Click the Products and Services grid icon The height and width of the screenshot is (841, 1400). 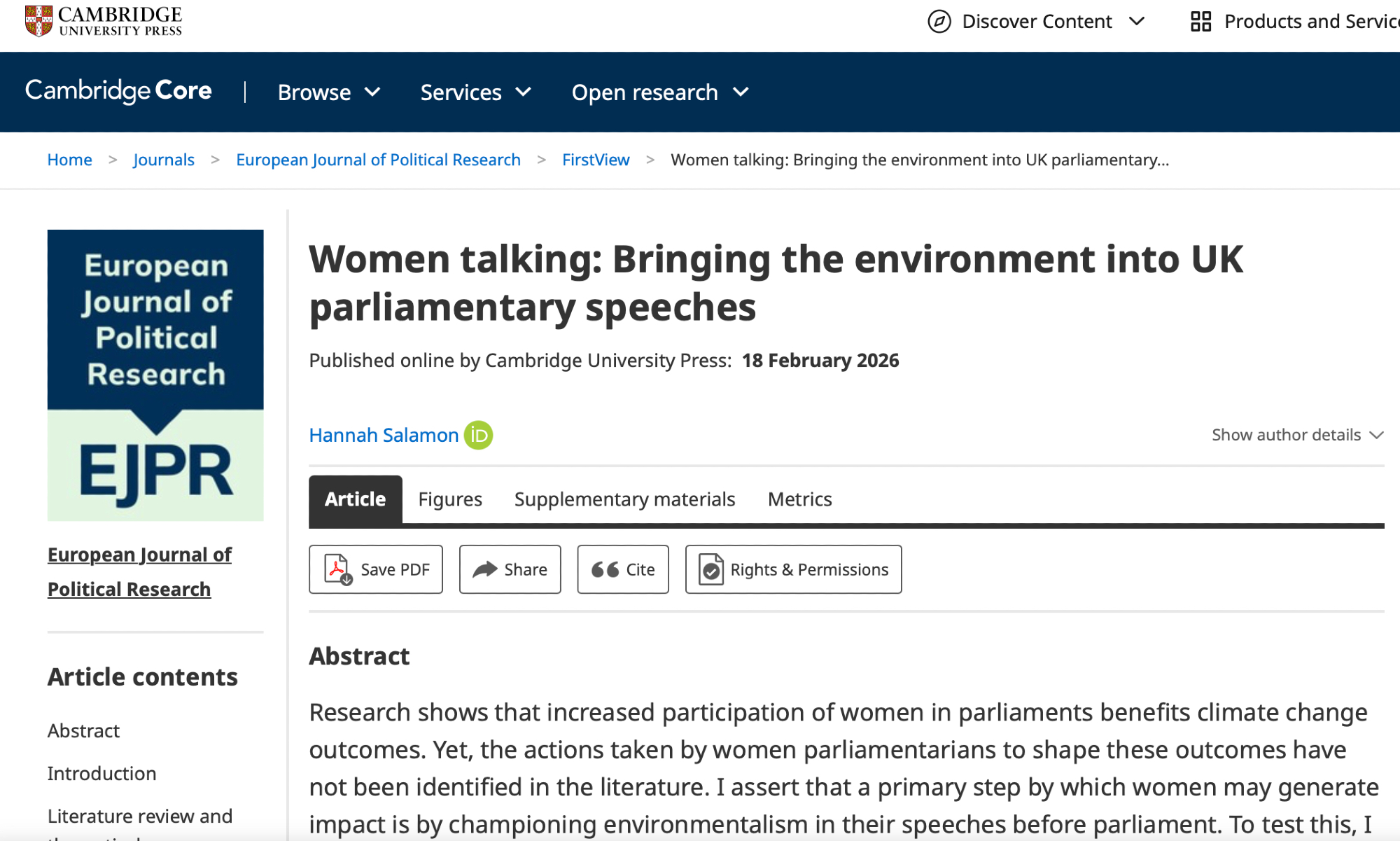click(x=1200, y=22)
